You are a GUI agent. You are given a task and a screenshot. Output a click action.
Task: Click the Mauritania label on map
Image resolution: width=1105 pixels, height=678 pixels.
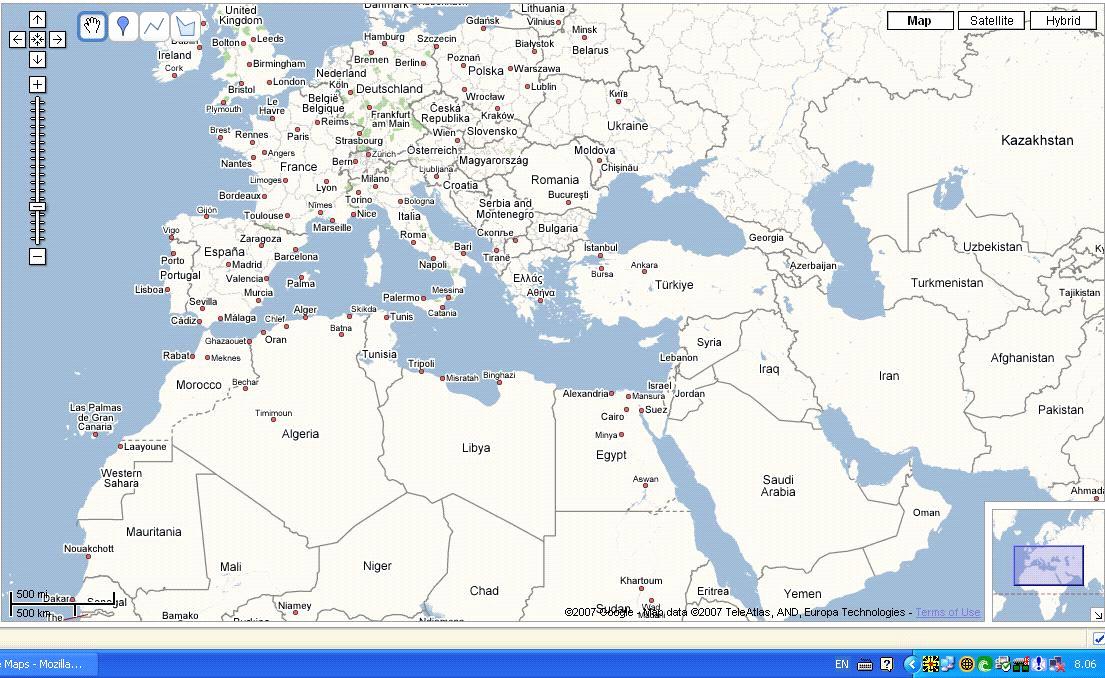coord(154,531)
